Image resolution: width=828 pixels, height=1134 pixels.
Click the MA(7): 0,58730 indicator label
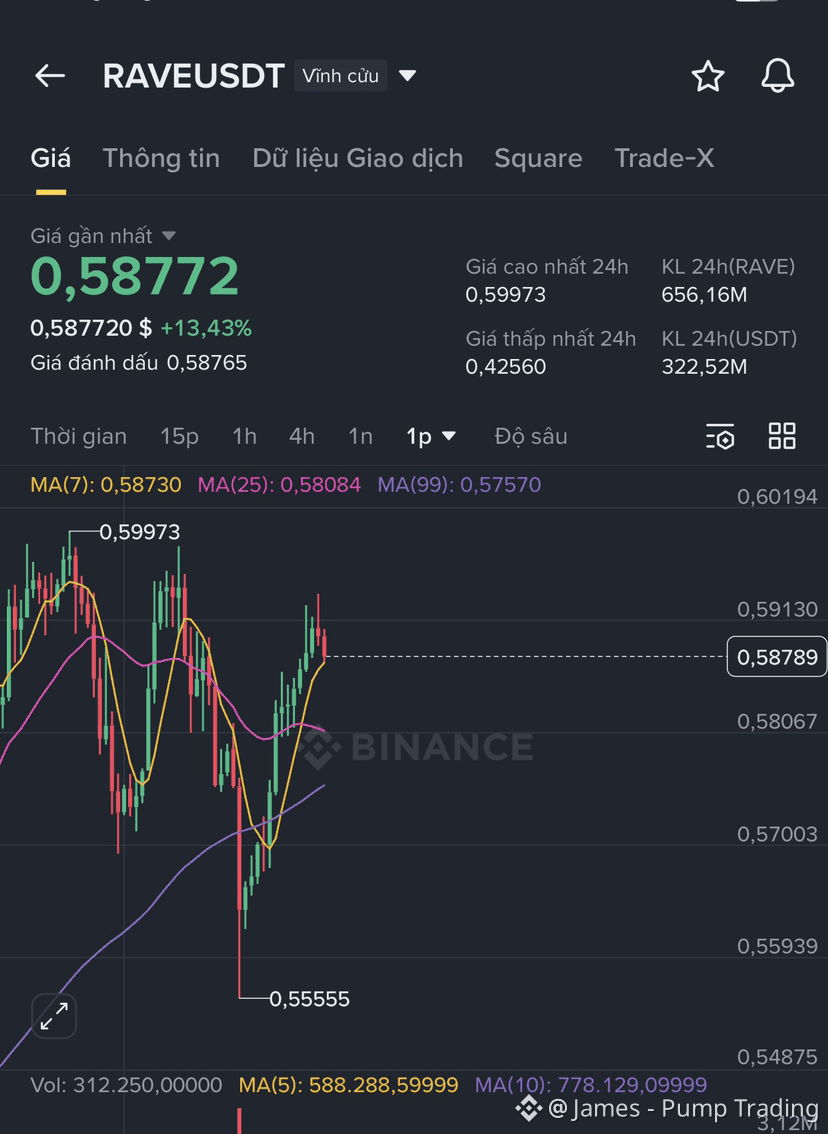coord(106,485)
